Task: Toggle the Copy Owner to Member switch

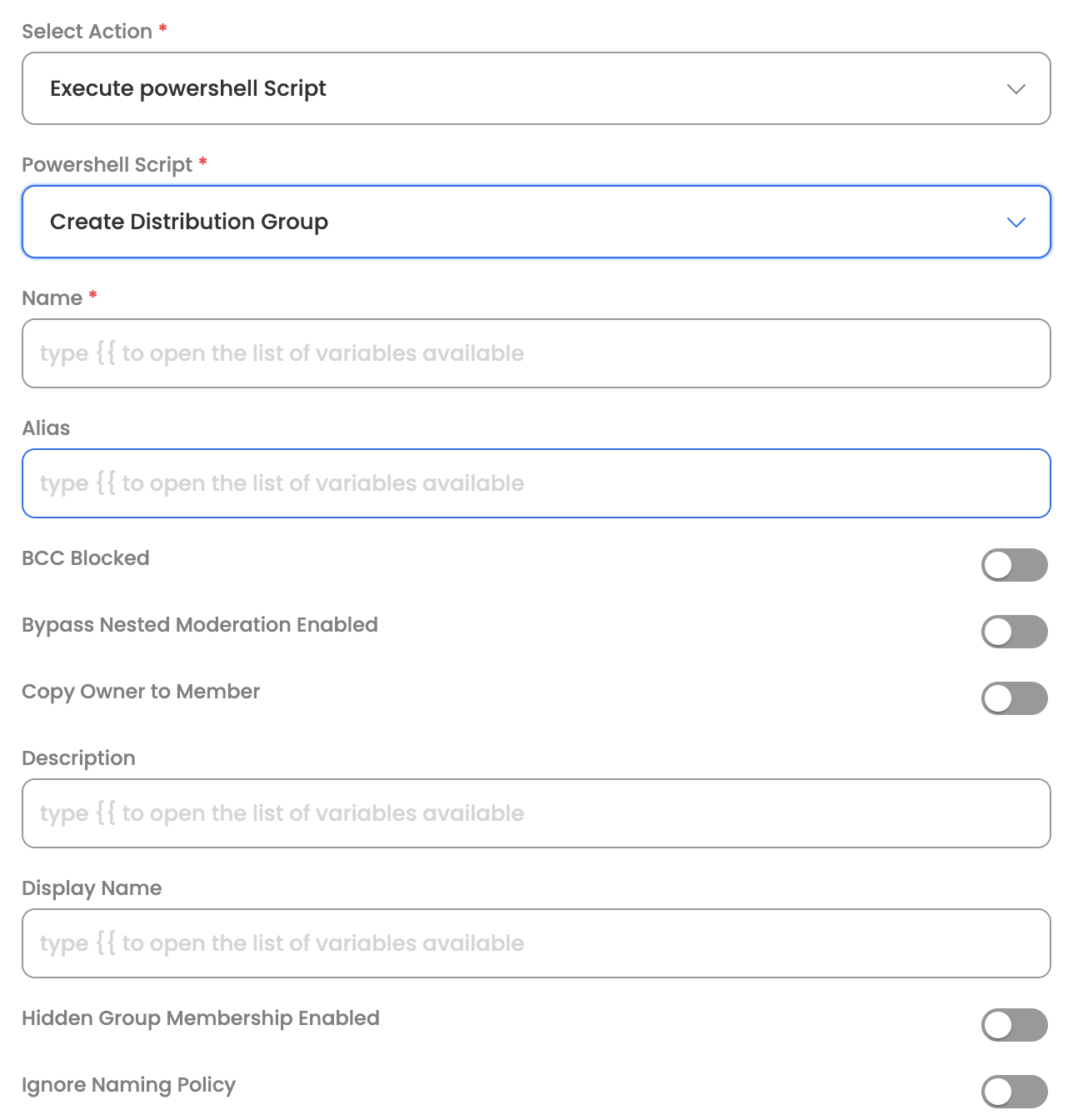Action: click(x=1014, y=698)
